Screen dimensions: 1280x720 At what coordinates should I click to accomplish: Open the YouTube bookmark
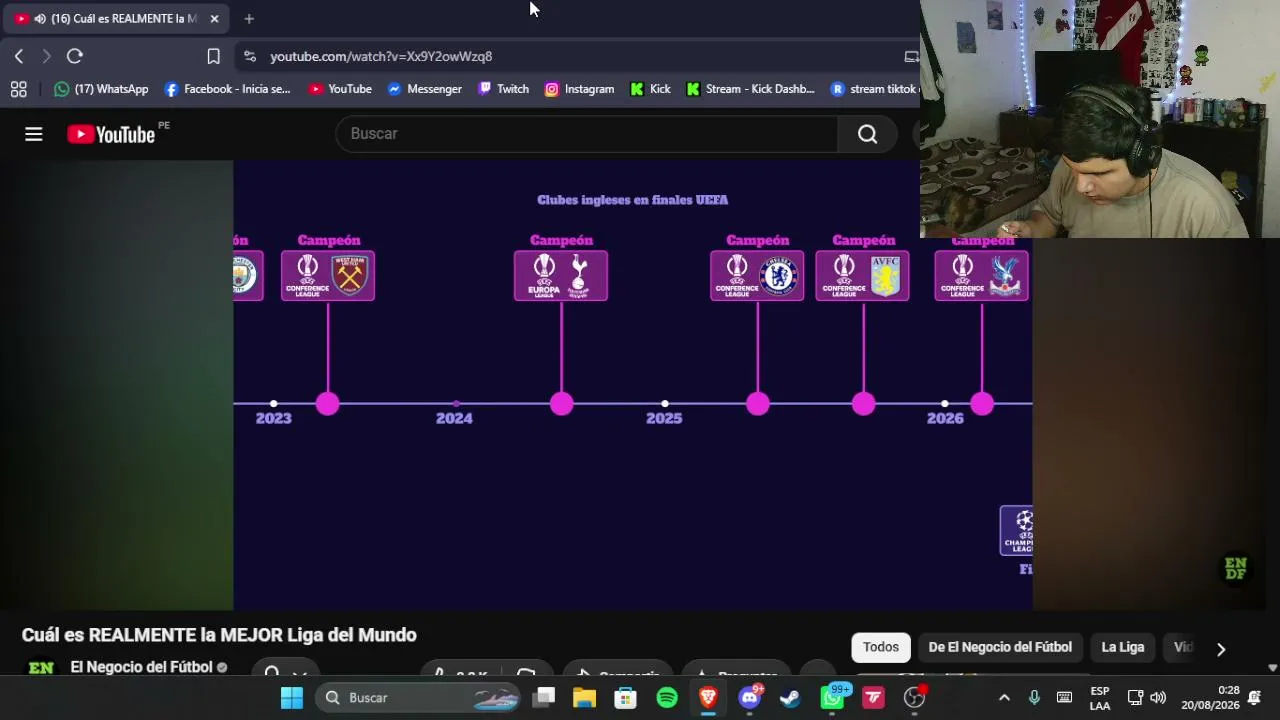click(x=340, y=89)
